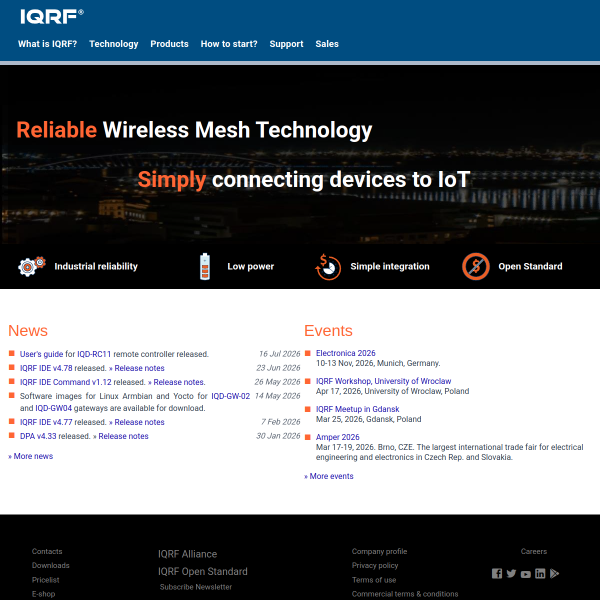Image resolution: width=600 pixels, height=600 pixels.
Task: Click Subscribe Newsletter in the footer
Action: click(x=196, y=587)
